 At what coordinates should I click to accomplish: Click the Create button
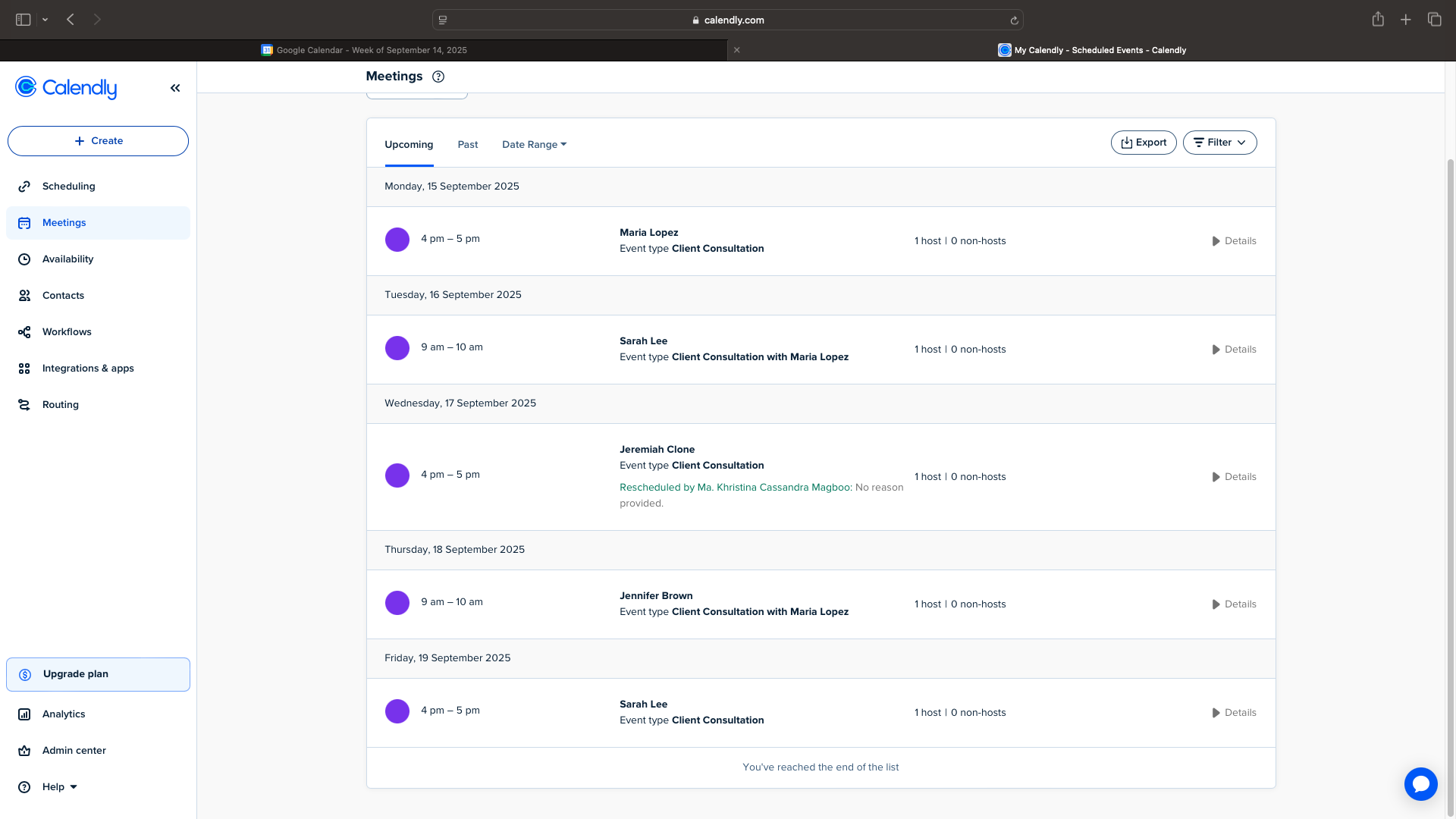coord(98,141)
